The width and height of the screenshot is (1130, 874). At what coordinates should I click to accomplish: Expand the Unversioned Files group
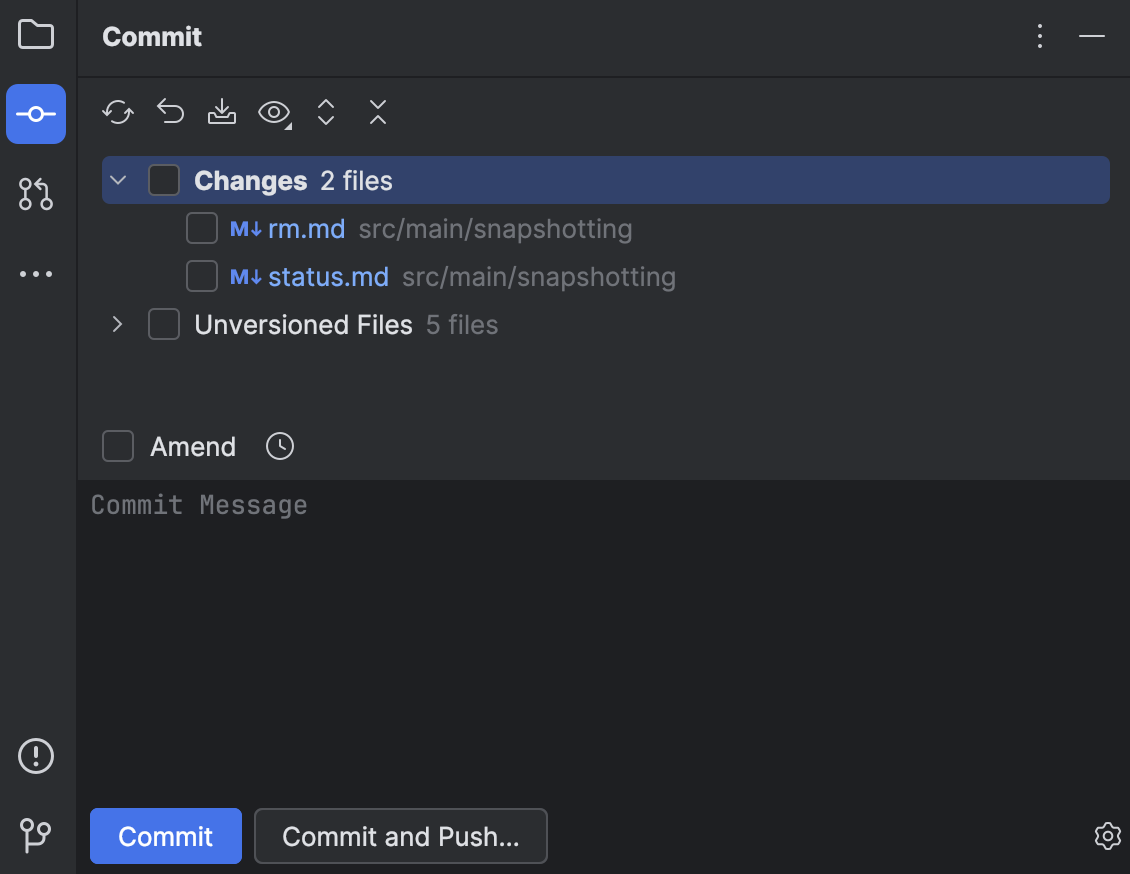117,324
